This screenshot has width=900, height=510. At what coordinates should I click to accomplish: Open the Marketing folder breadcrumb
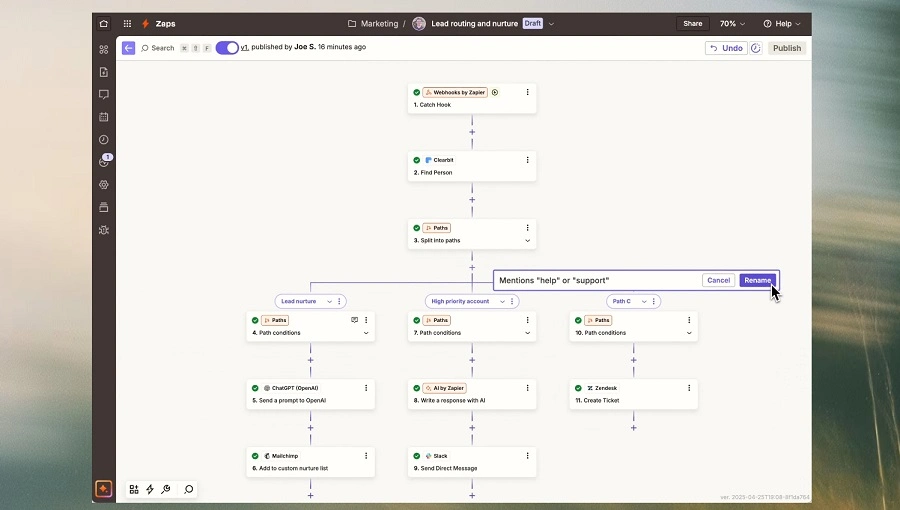(x=373, y=24)
